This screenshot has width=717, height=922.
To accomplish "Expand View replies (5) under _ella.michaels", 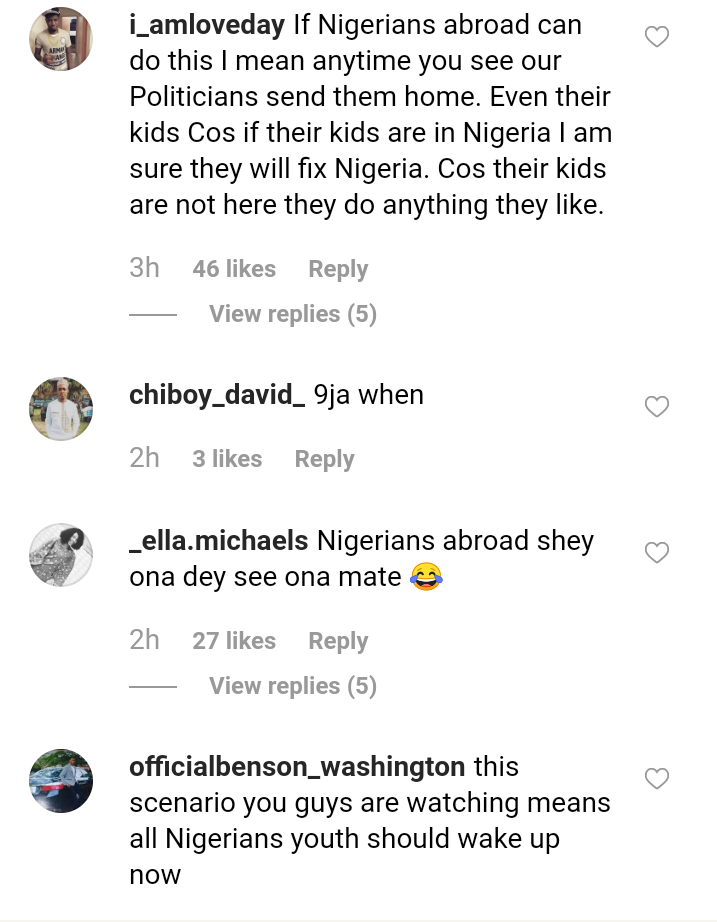I will point(292,686).
